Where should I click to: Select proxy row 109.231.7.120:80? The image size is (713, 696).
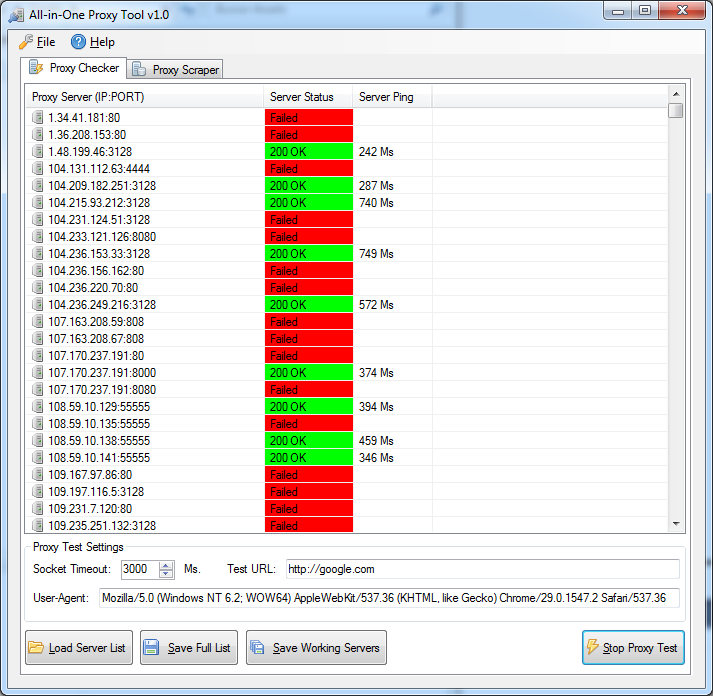click(x=346, y=509)
